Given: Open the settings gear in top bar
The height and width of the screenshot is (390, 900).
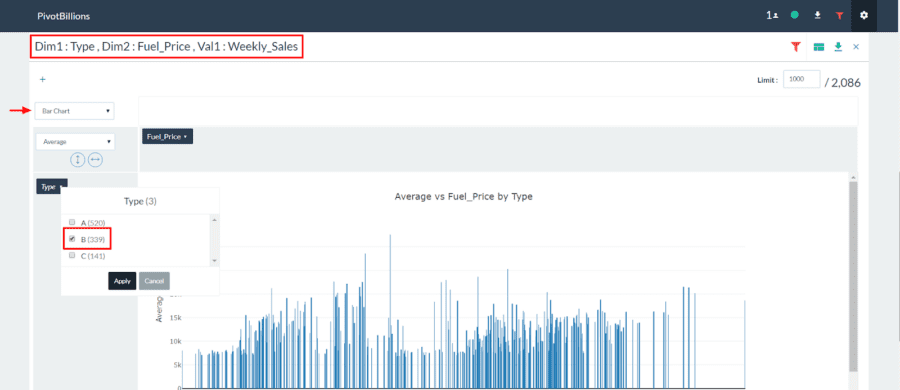Looking at the screenshot, I should pyautogui.click(x=864, y=16).
